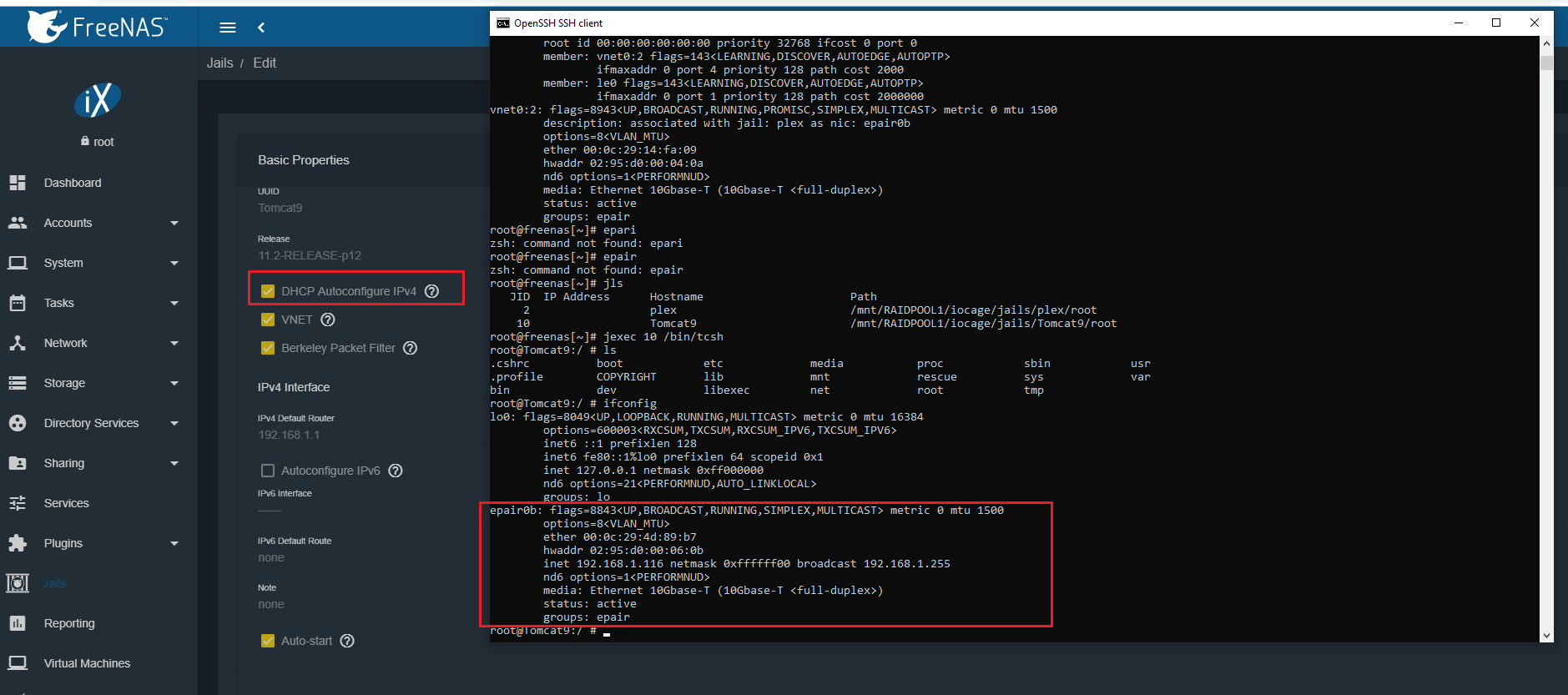Toggle the VNET checkbox

click(x=268, y=320)
